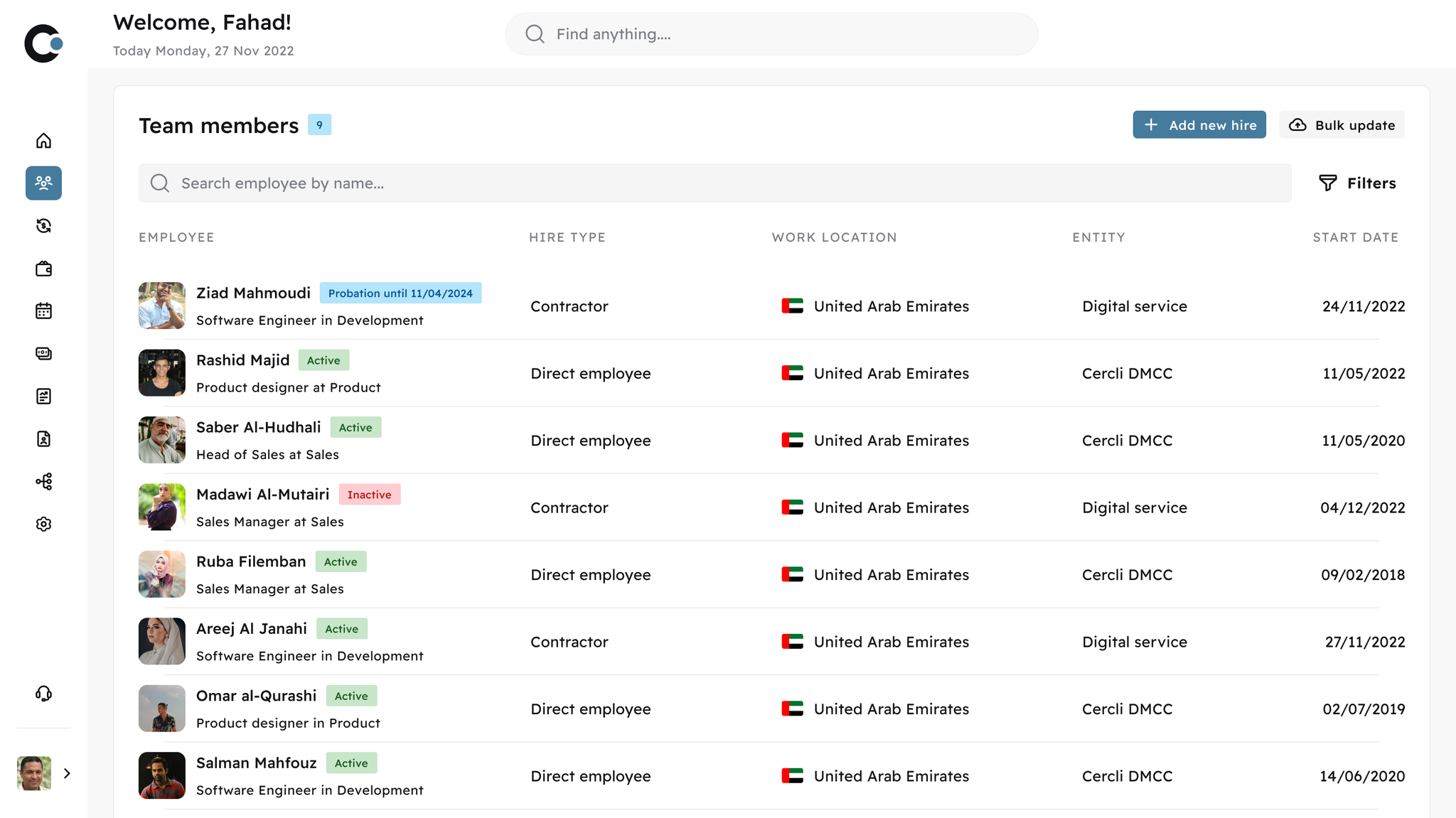Open Rashid Majid's profile name

[243, 360]
